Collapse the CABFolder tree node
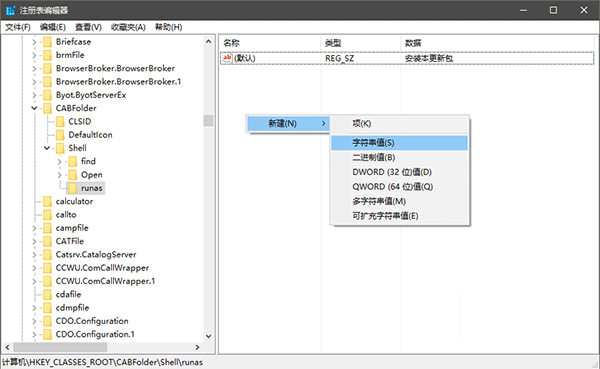This screenshot has height=369, width=600. (x=34, y=108)
